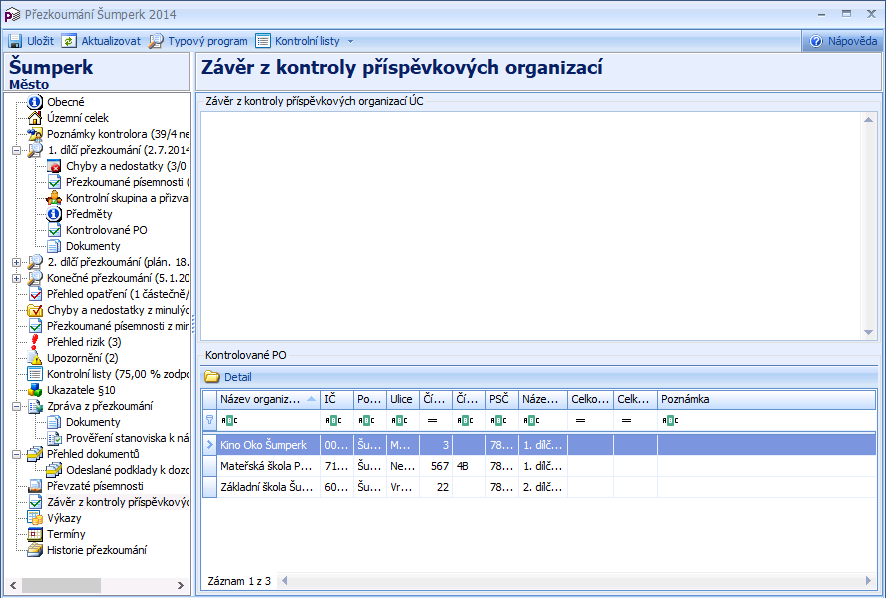This screenshot has width=886, height=598.
Task: Select Závěr z kontroly příspěvkových tree item
Action: tap(118, 502)
